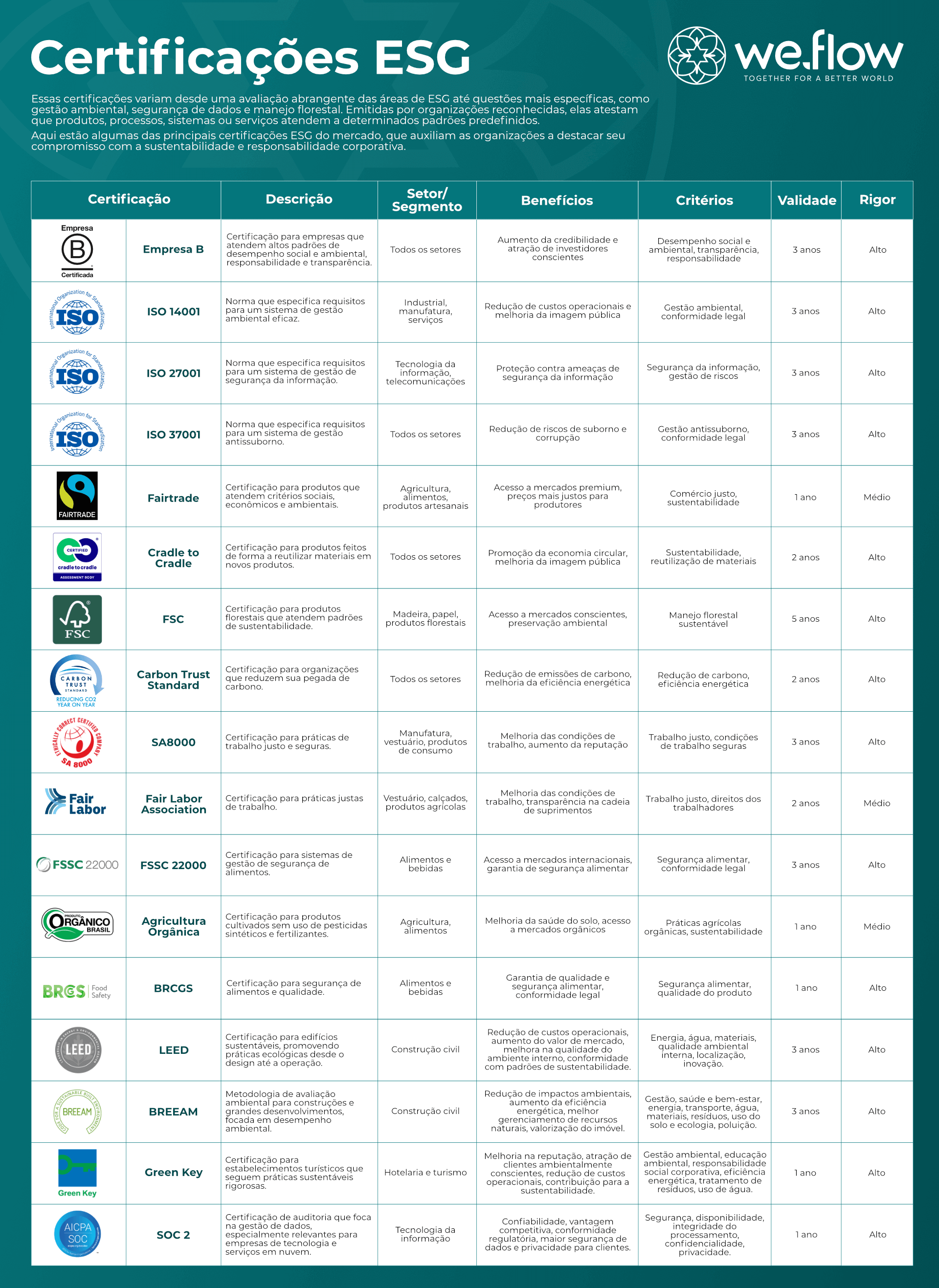Screen dimensions: 939x1288
Task: Click the Green Key logo
Action: click(77, 1173)
